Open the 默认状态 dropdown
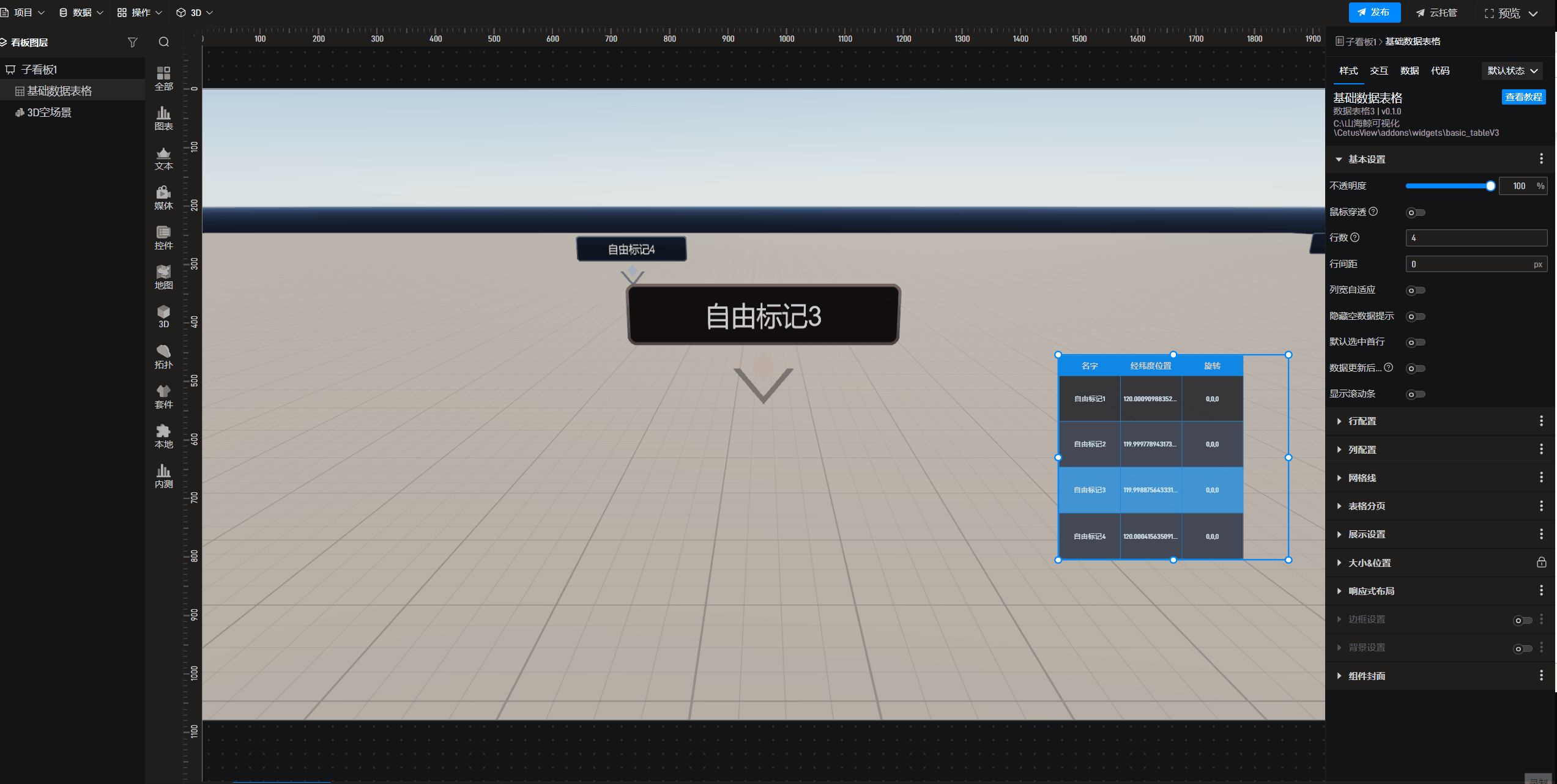The image size is (1557, 784). pyautogui.click(x=1512, y=71)
